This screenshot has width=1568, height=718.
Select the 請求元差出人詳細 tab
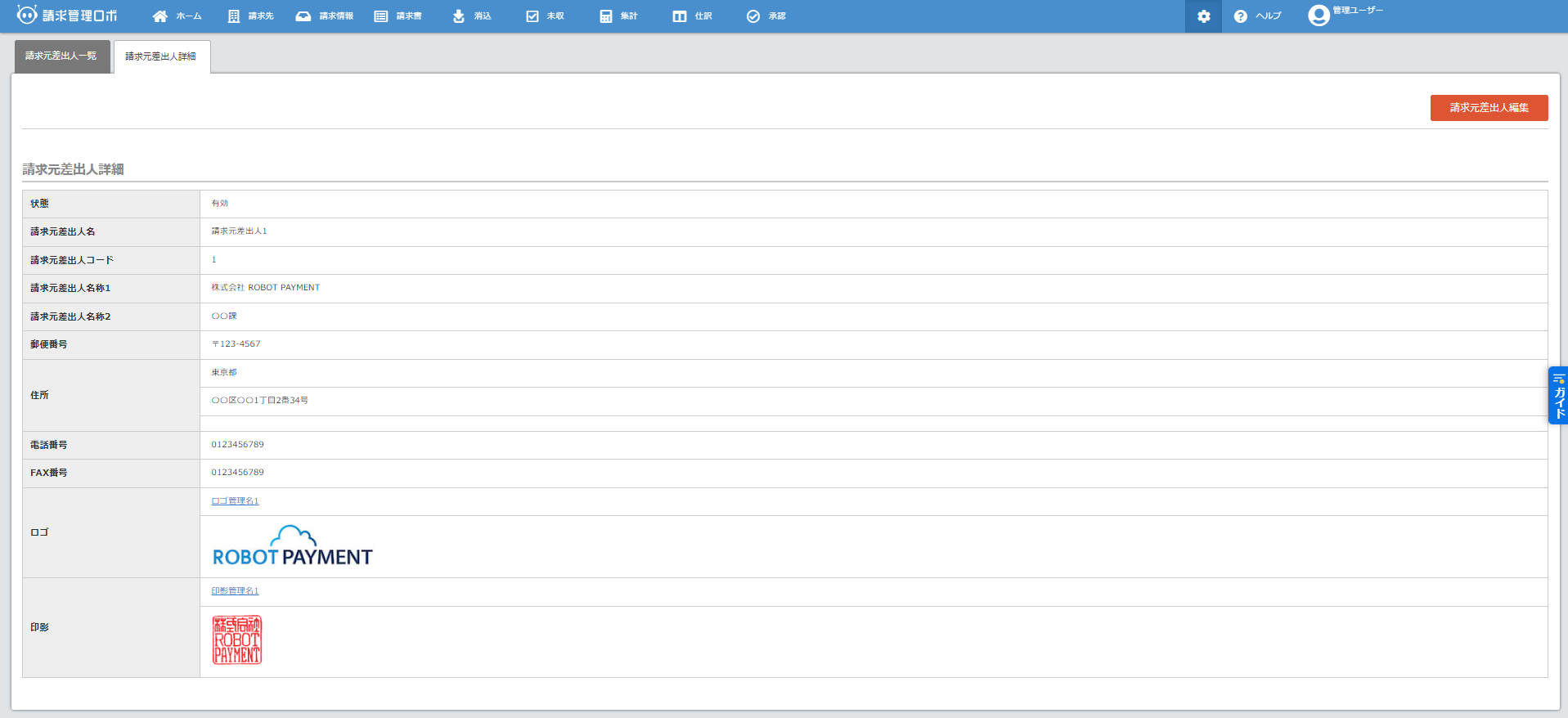click(x=161, y=56)
